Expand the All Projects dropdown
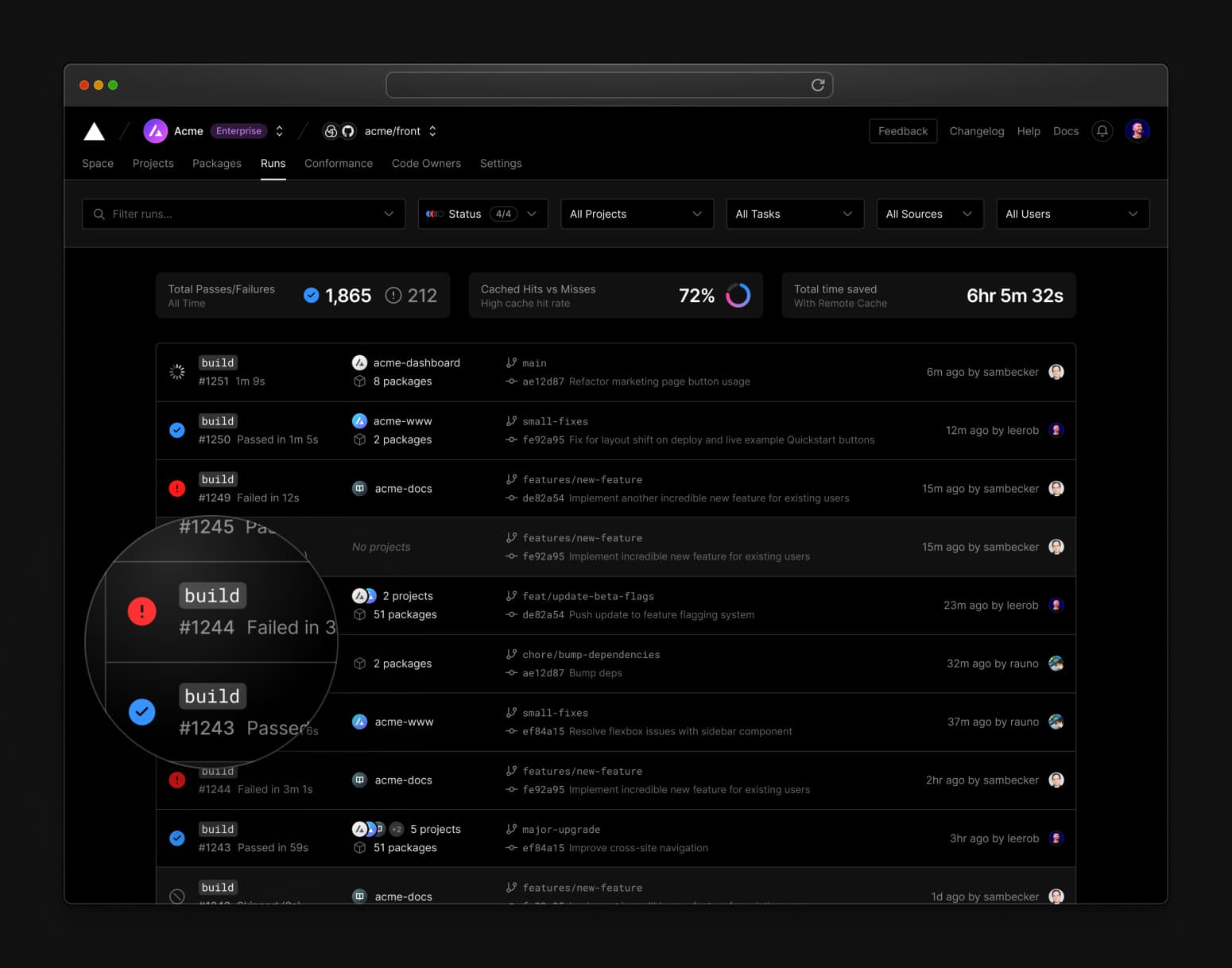 (636, 214)
